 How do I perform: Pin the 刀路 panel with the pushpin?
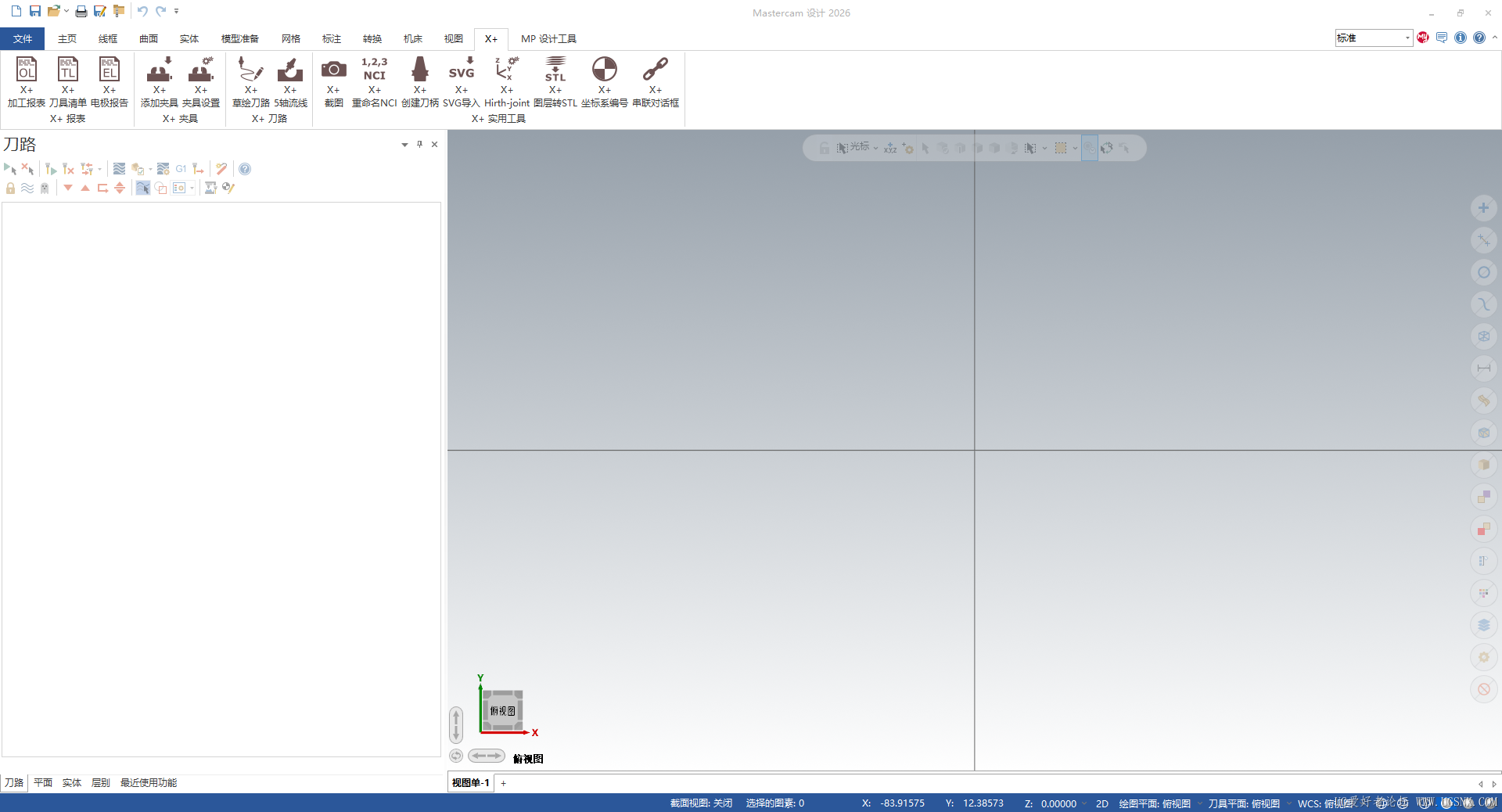419,144
